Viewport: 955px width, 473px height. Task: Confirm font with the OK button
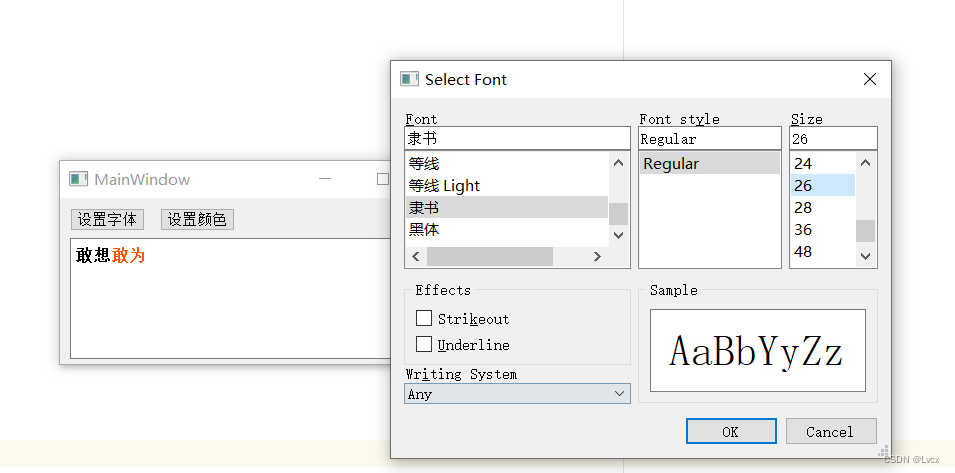tap(731, 432)
